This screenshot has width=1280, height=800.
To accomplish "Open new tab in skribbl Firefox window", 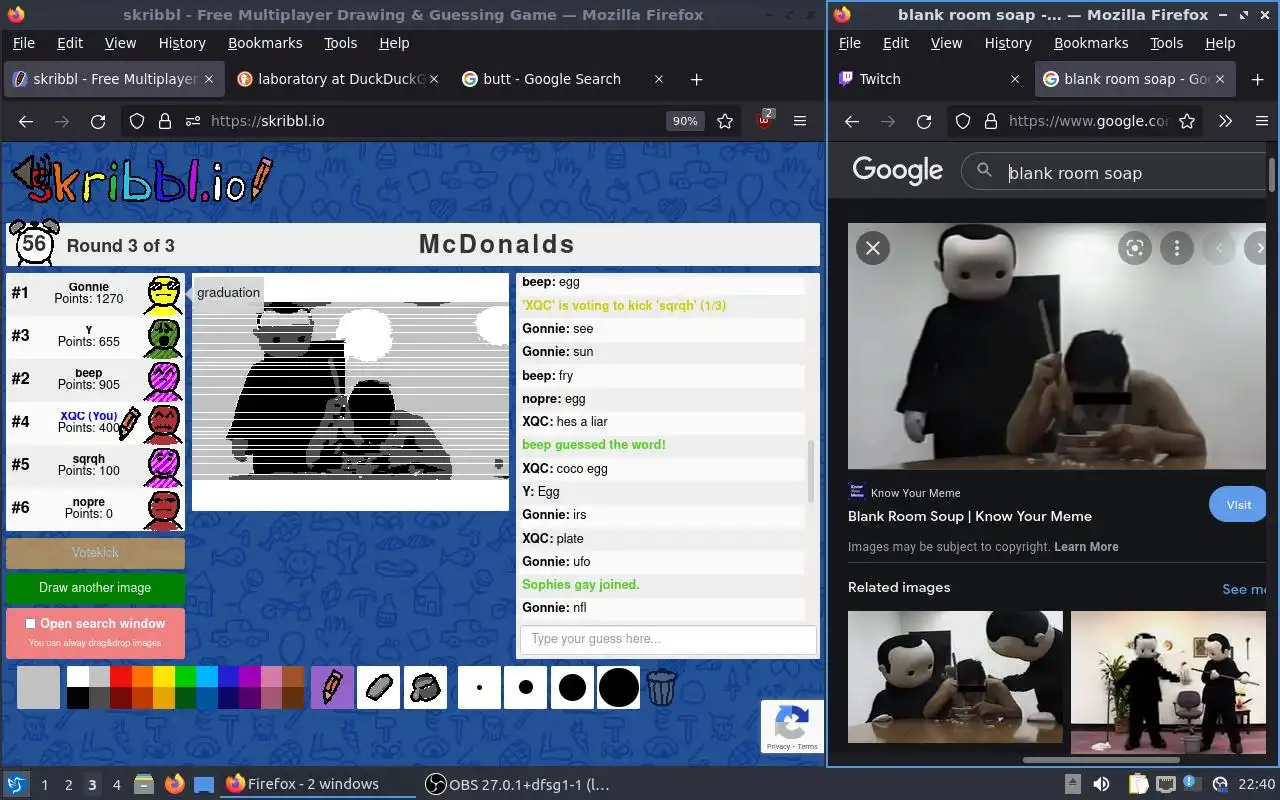I will pyautogui.click(x=697, y=79).
